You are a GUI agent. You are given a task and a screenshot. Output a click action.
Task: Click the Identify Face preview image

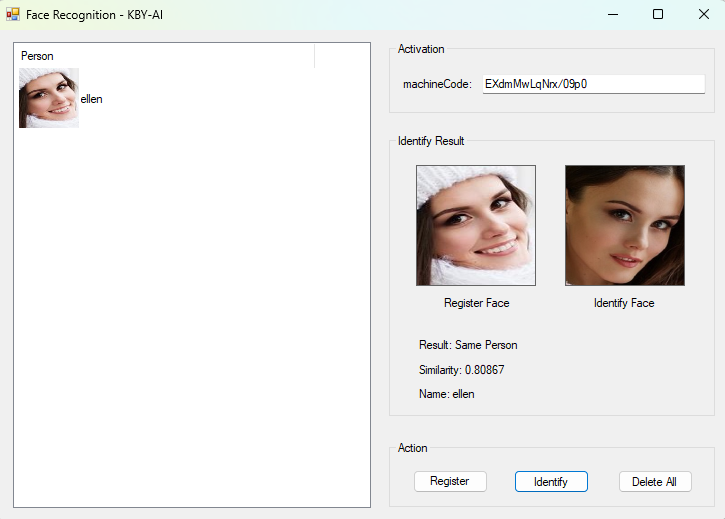624,226
